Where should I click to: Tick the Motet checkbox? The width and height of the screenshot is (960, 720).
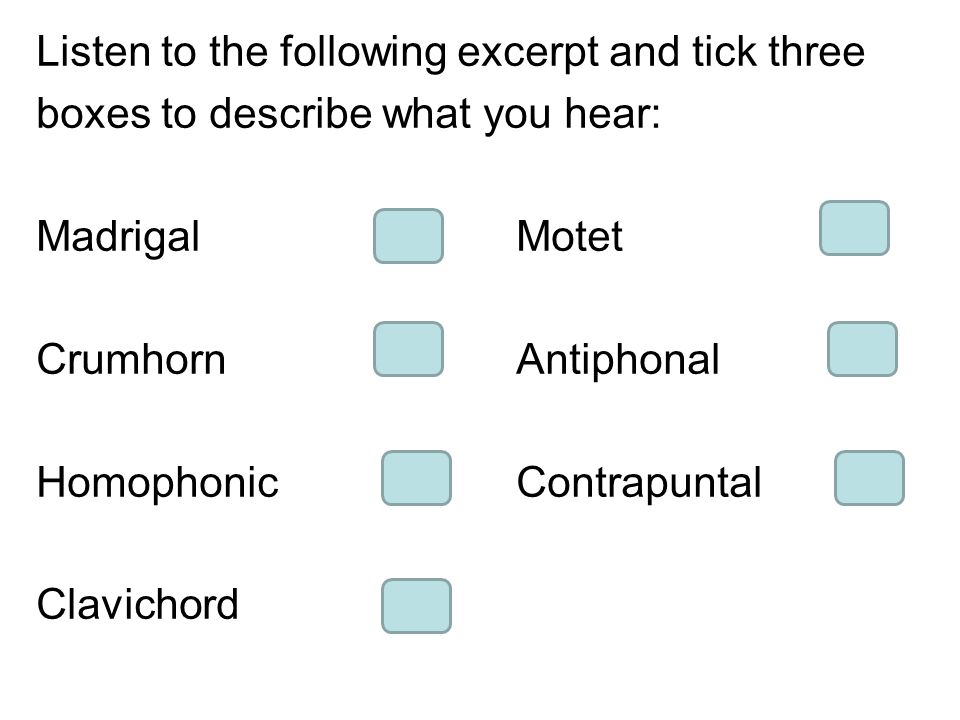point(854,228)
